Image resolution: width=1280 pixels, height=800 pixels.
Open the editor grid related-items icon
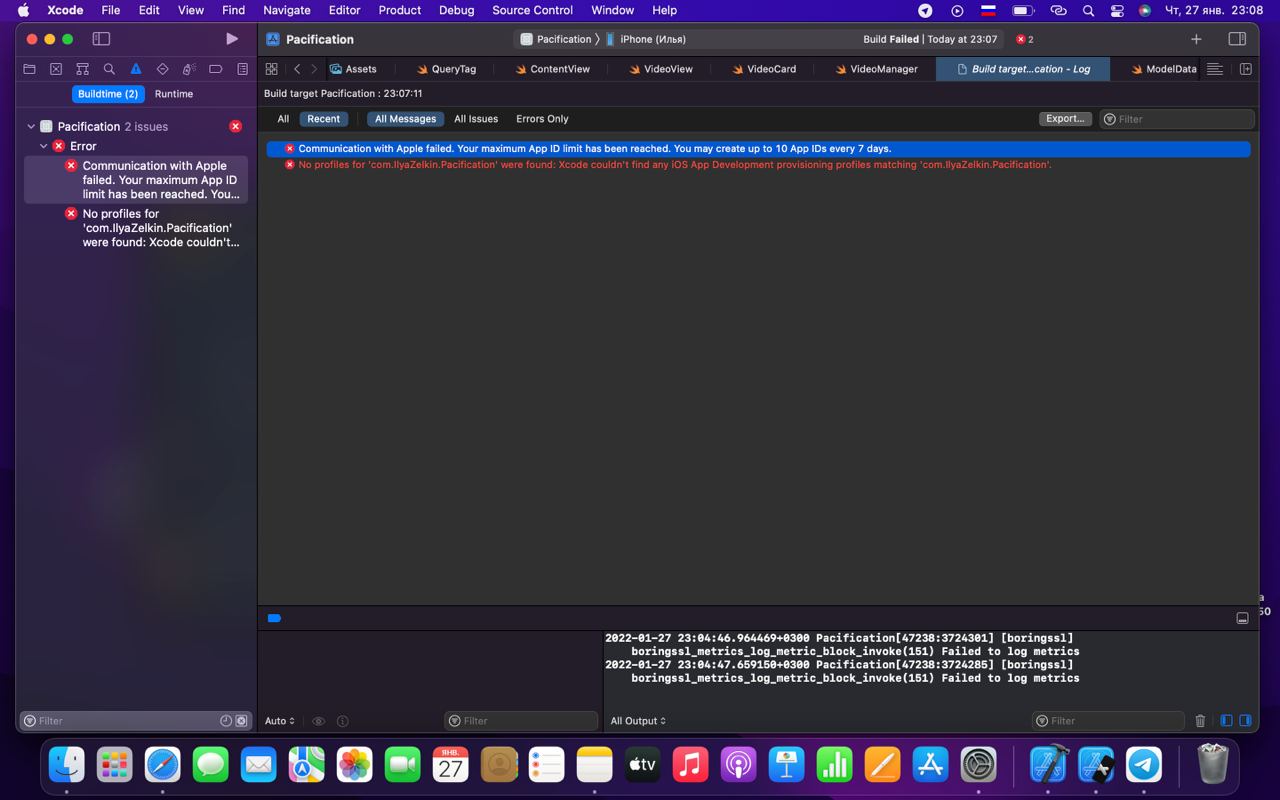(271, 69)
